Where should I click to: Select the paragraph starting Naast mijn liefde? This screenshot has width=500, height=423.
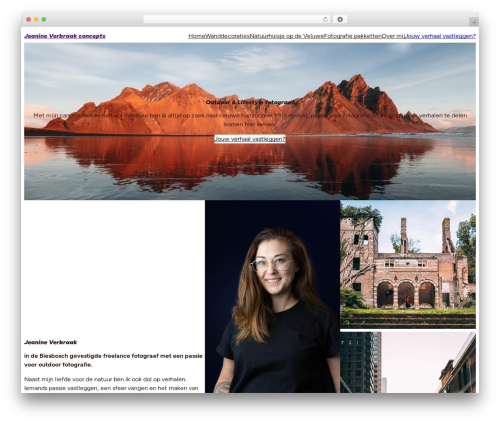point(111,384)
